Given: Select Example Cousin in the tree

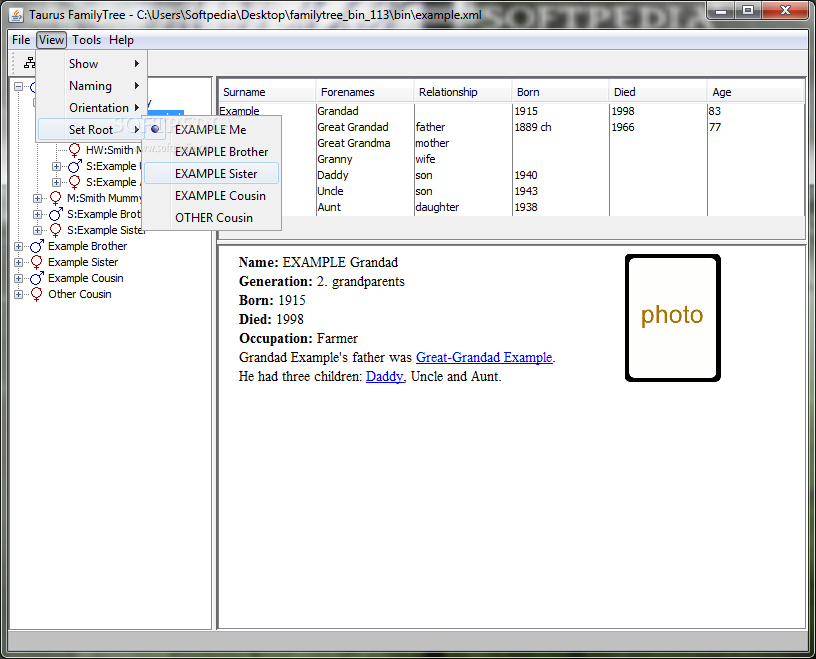Looking at the screenshot, I should tap(86, 278).
